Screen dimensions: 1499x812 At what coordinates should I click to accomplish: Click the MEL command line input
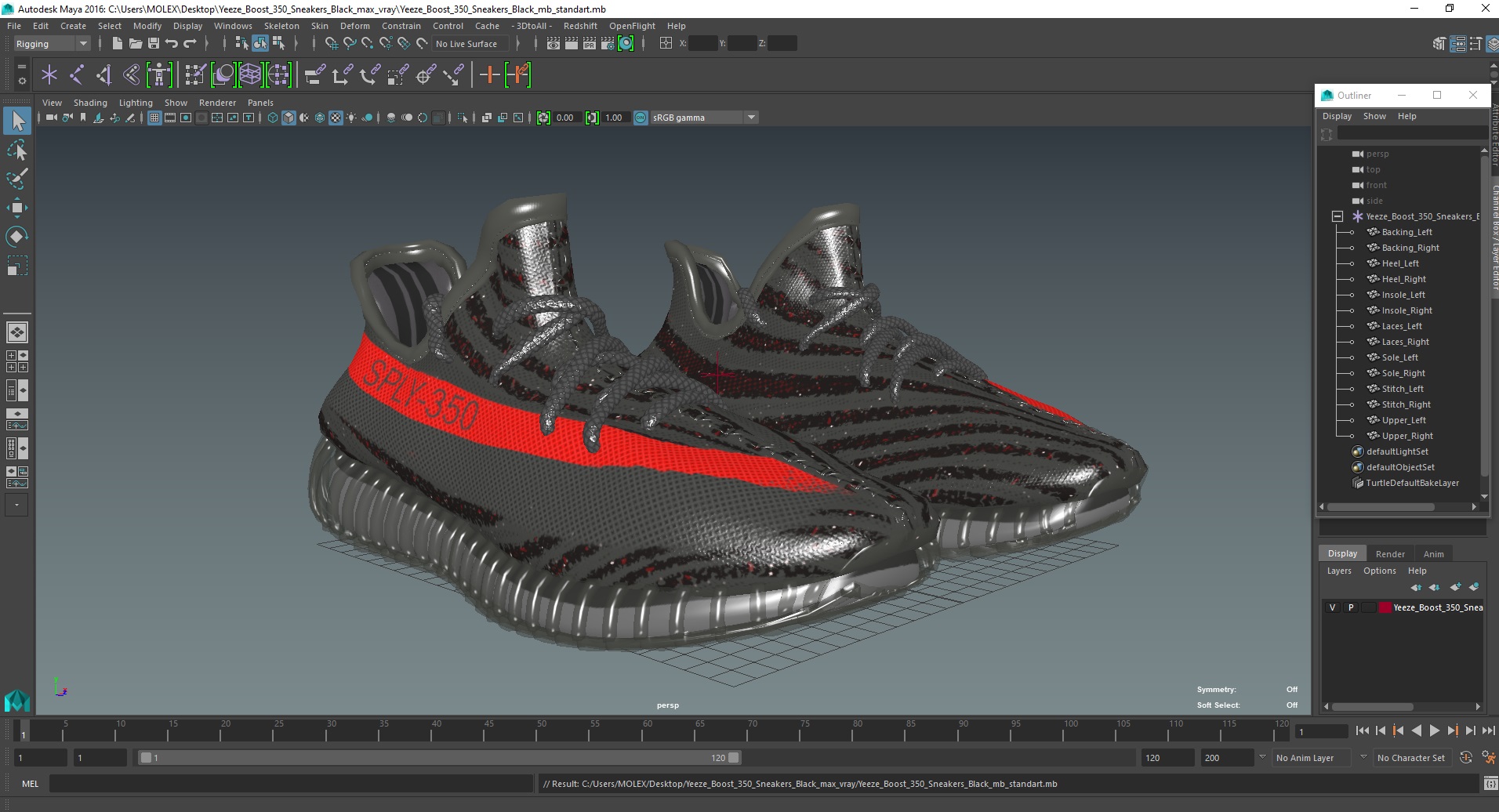pos(291,784)
